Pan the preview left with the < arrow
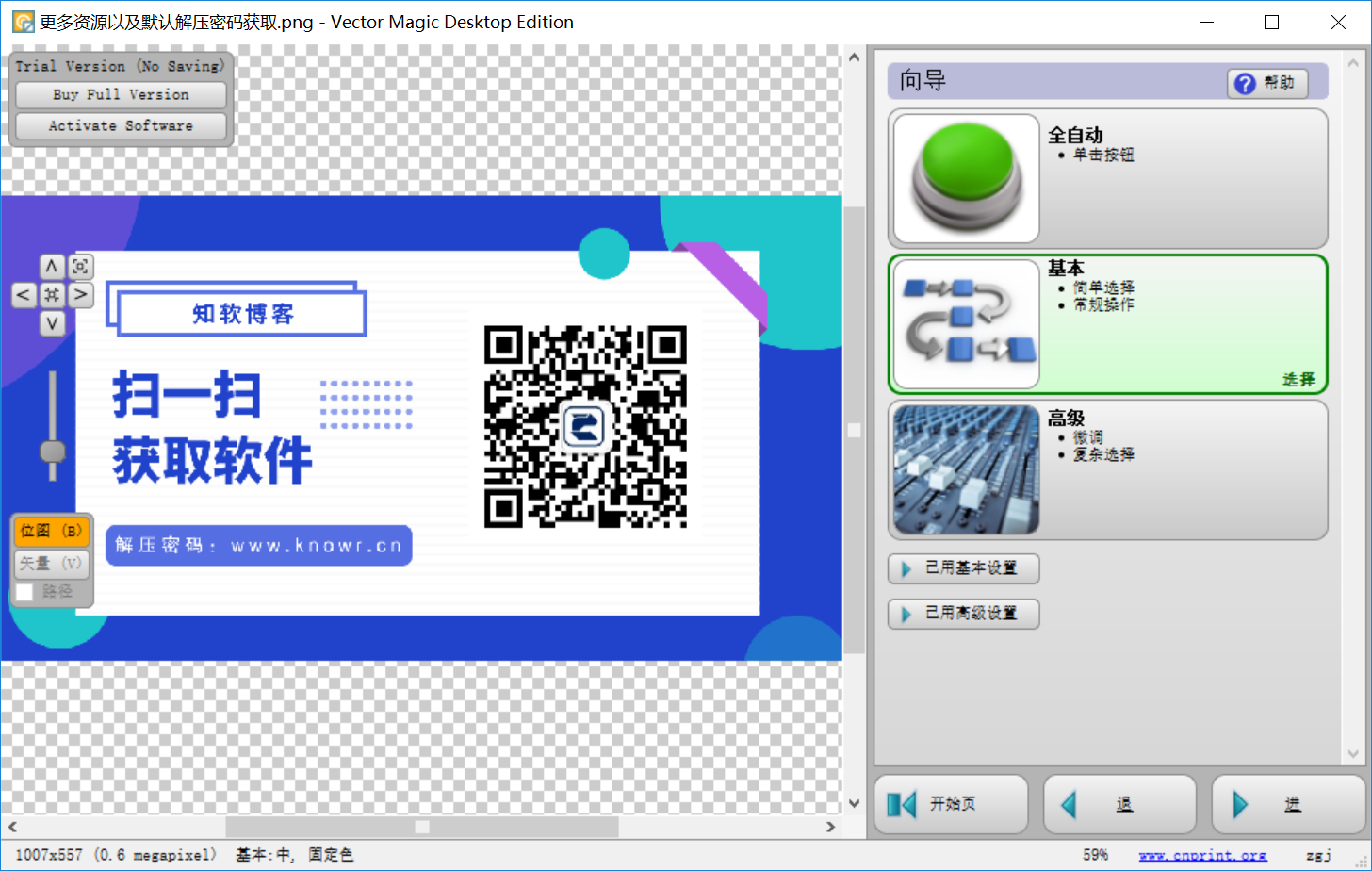1372x871 pixels. tap(24, 295)
